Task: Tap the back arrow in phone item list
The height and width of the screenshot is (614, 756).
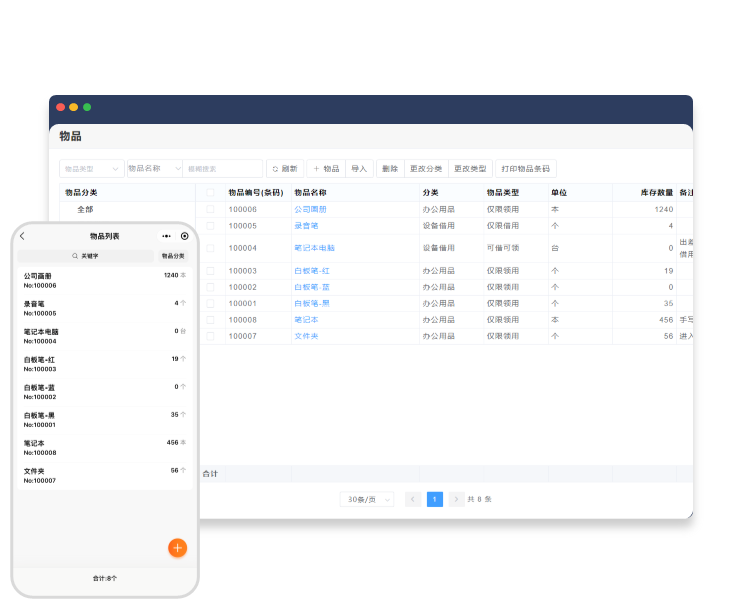Action: [22, 236]
